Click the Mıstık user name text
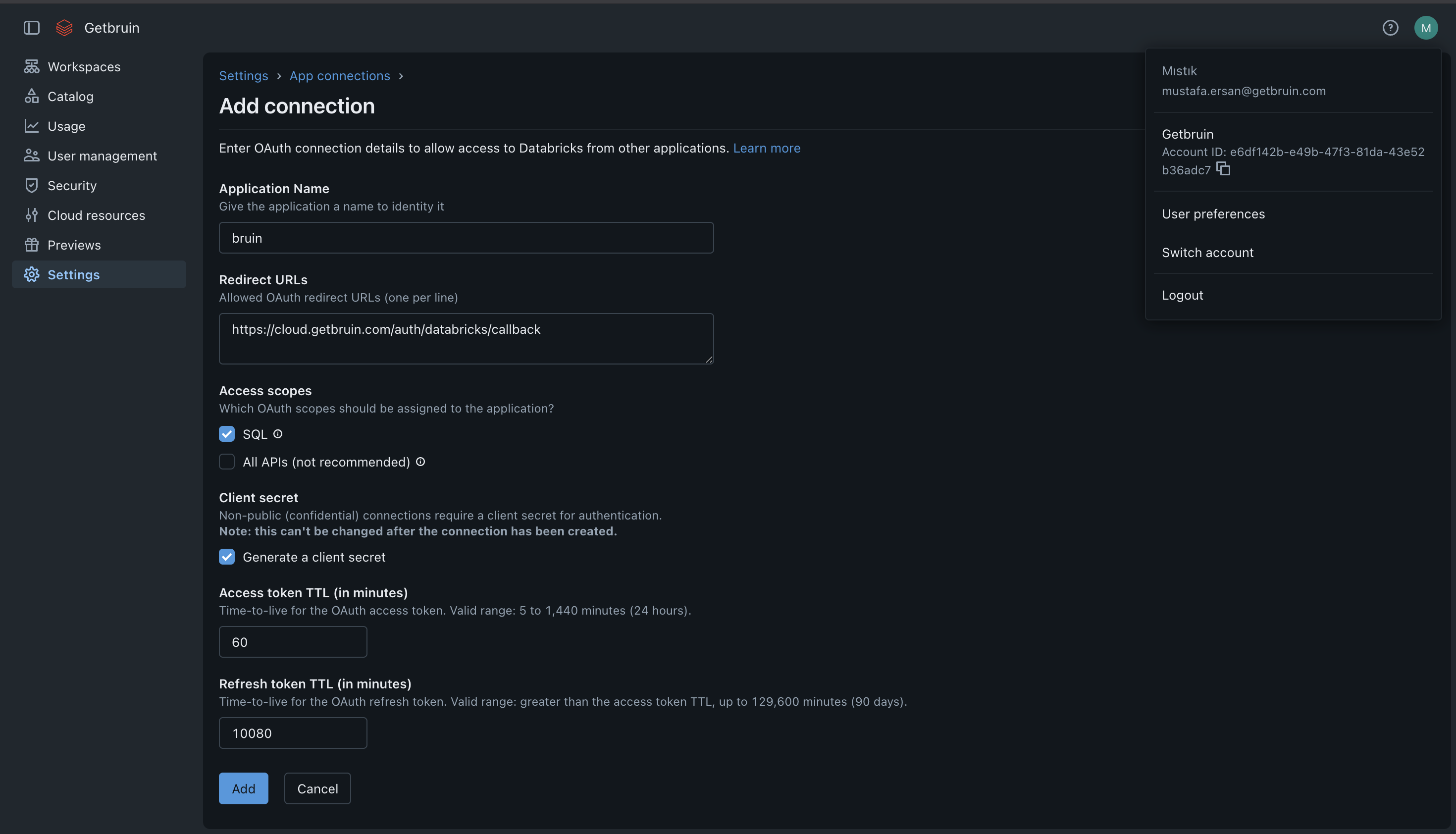 [x=1179, y=70]
